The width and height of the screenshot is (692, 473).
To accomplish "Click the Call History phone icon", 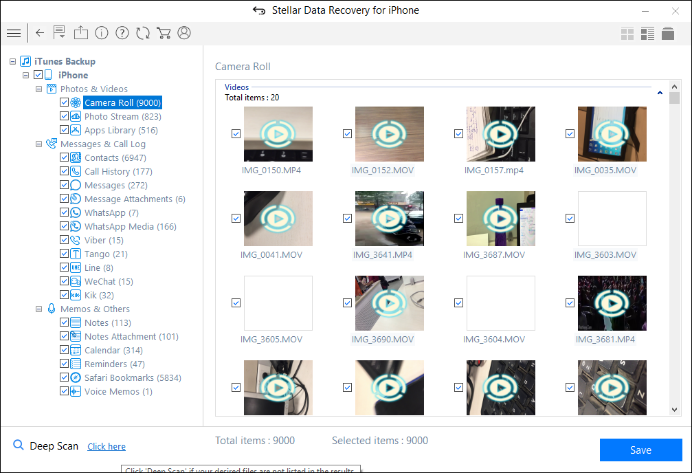I will (x=75, y=171).
